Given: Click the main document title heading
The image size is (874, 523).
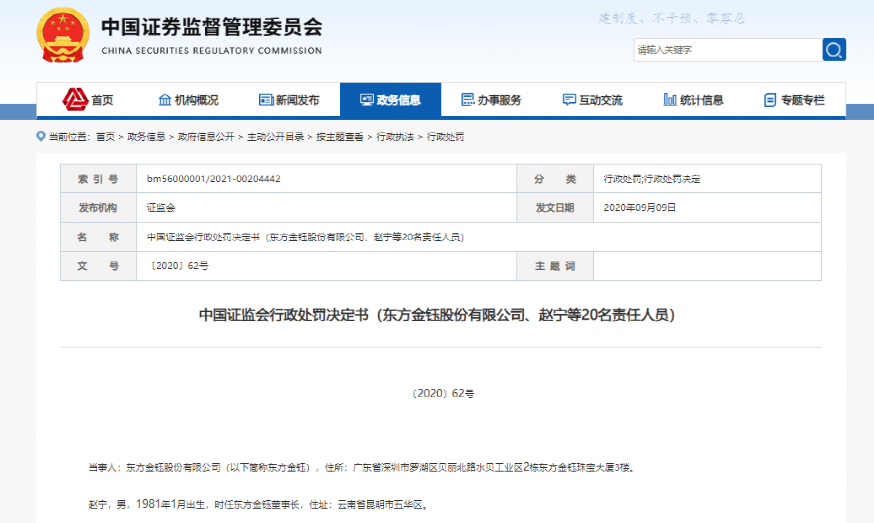Looking at the screenshot, I should click(x=437, y=315).
